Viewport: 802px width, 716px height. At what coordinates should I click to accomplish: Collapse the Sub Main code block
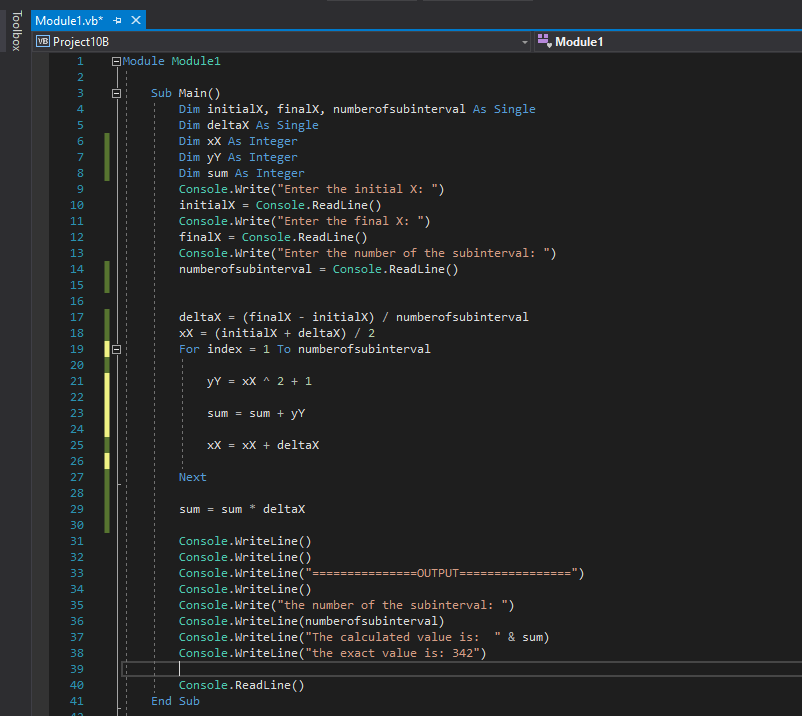click(116, 92)
